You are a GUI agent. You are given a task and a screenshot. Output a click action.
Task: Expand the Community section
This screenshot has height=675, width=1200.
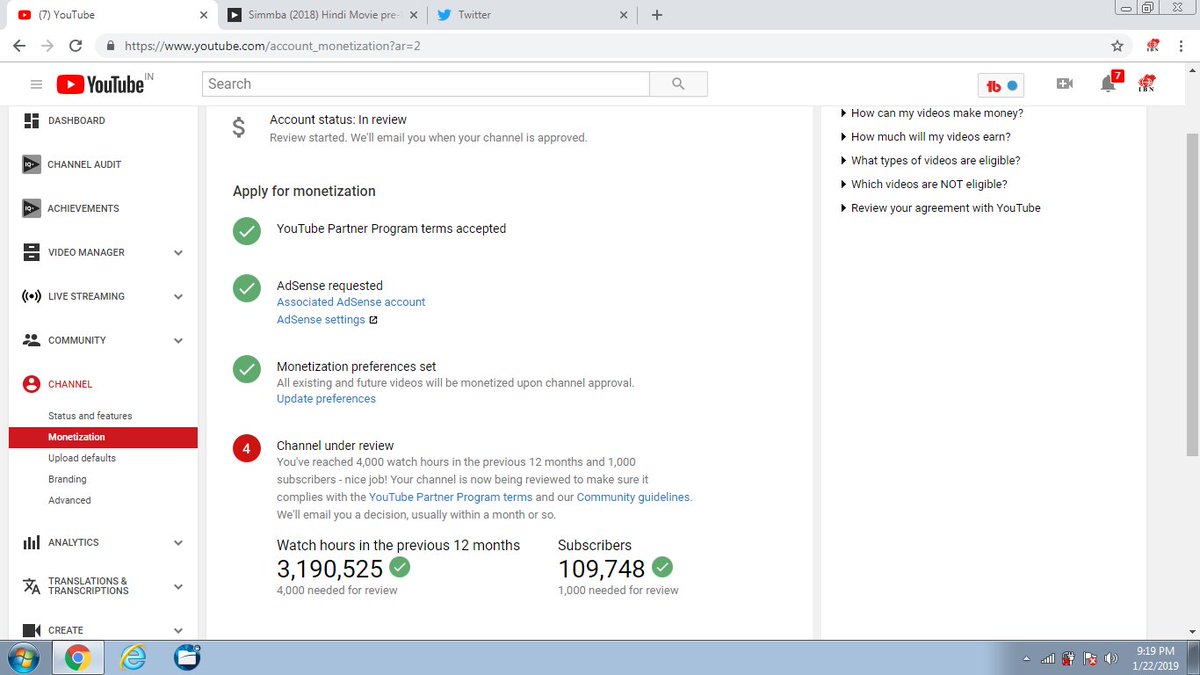coord(178,341)
